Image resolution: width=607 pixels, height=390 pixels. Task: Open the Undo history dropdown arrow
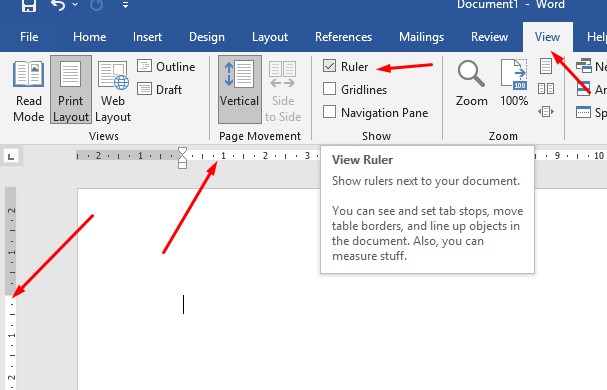(75, 5)
